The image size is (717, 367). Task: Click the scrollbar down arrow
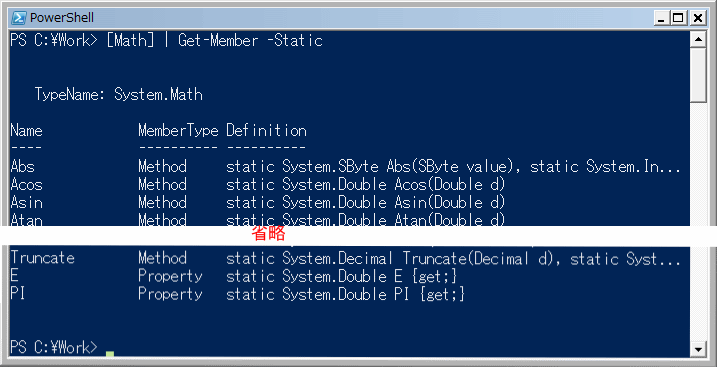tap(698, 349)
